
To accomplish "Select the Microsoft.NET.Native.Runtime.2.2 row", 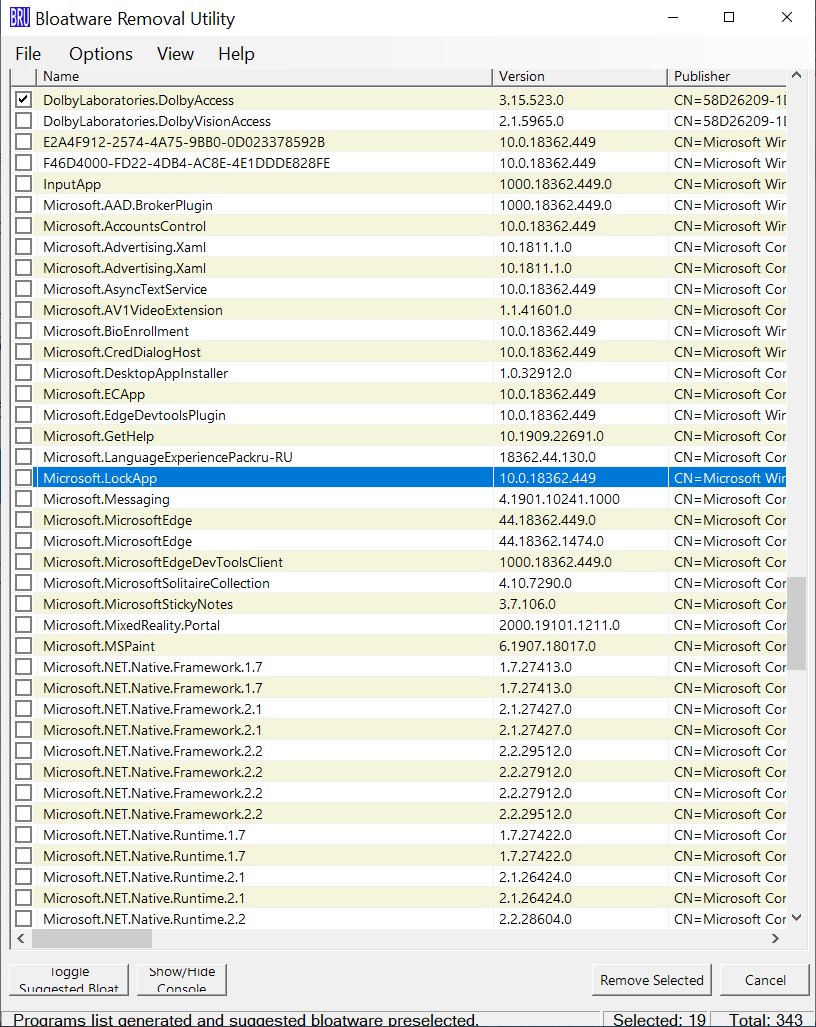I will pyautogui.click(x=398, y=918).
